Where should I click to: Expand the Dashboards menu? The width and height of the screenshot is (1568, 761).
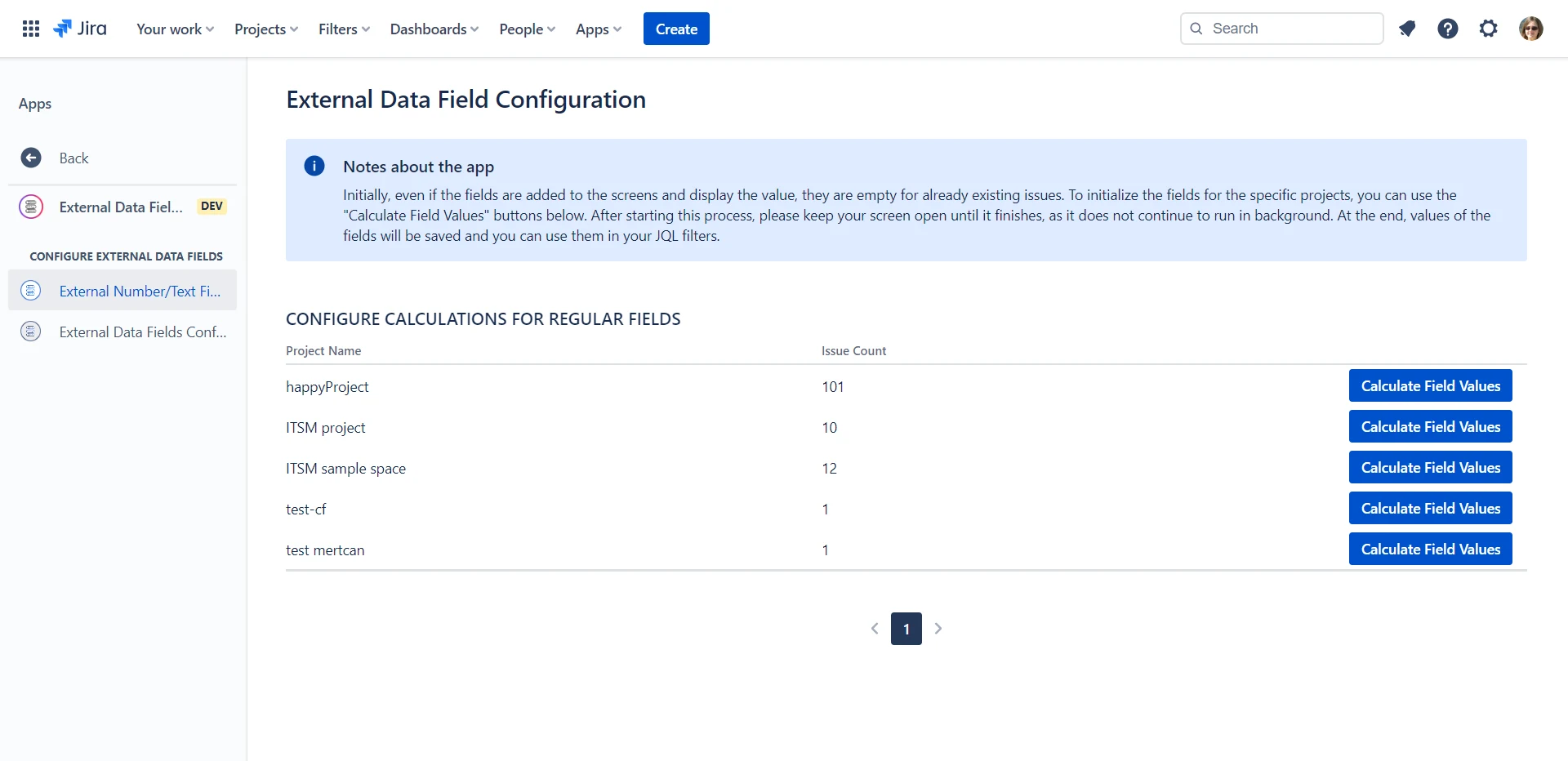[434, 29]
